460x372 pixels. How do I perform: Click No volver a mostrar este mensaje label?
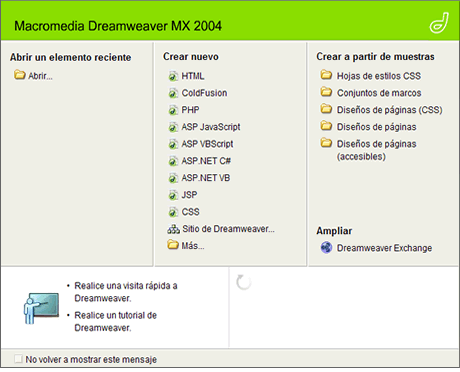point(91,359)
